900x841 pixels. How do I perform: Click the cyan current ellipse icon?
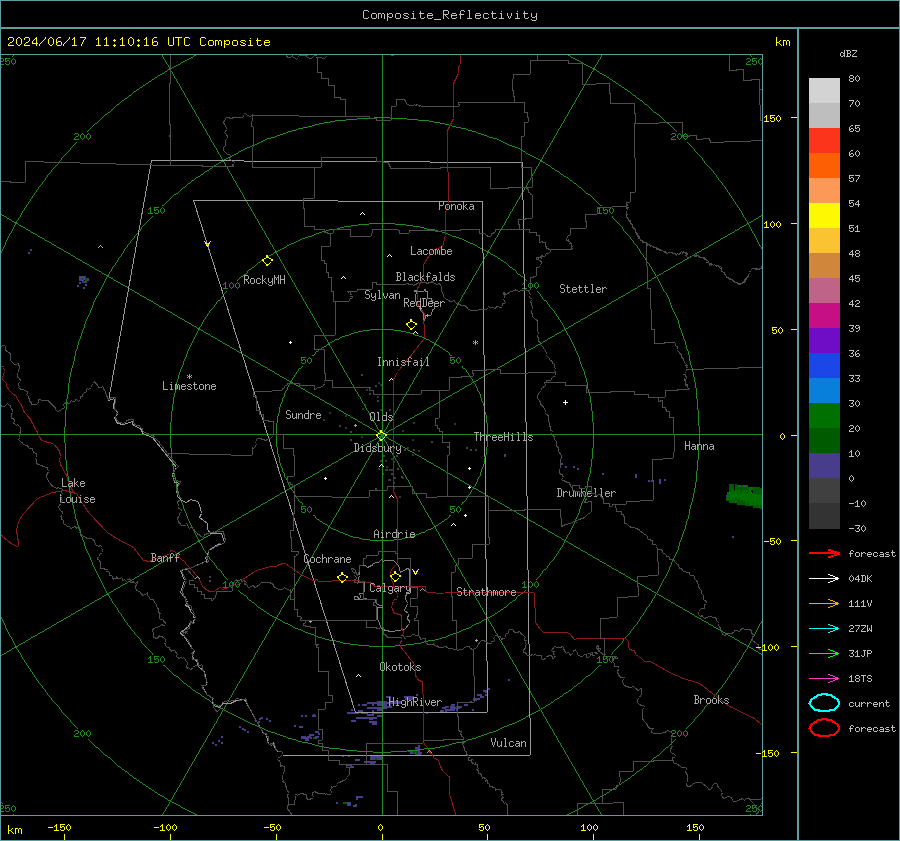pyautogui.click(x=824, y=703)
